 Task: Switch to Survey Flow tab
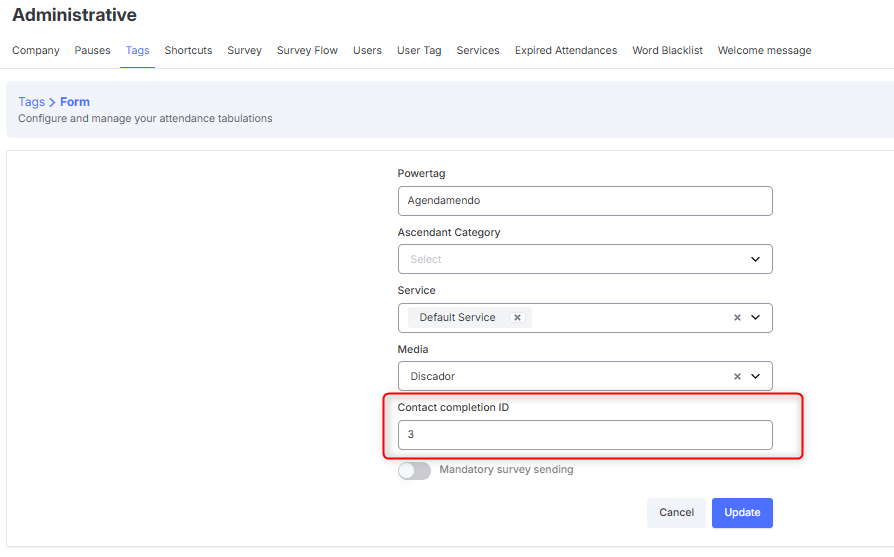pyautogui.click(x=307, y=50)
